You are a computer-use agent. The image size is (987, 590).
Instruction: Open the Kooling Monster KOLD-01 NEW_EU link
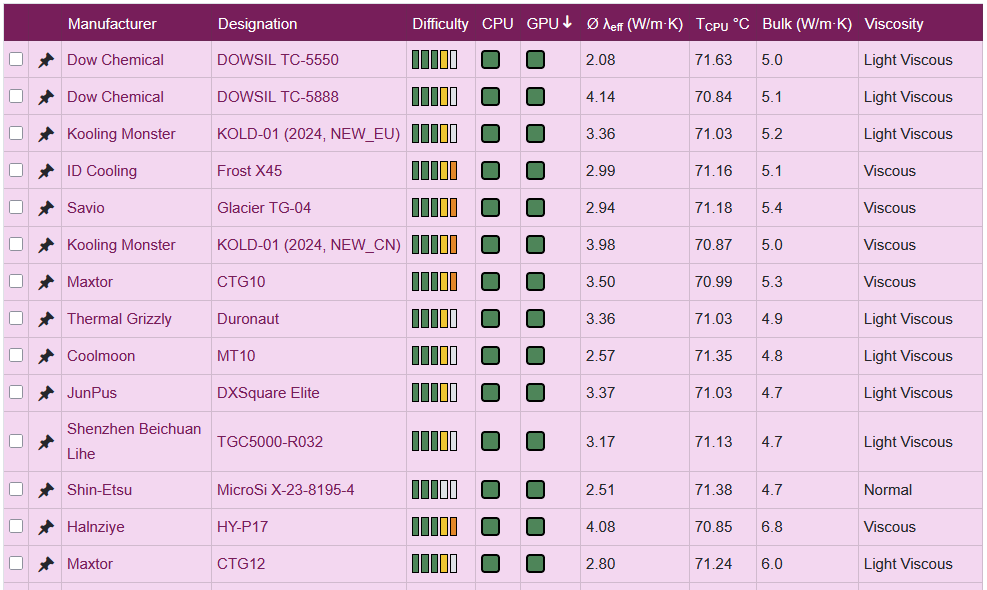pyautogui.click(x=308, y=134)
